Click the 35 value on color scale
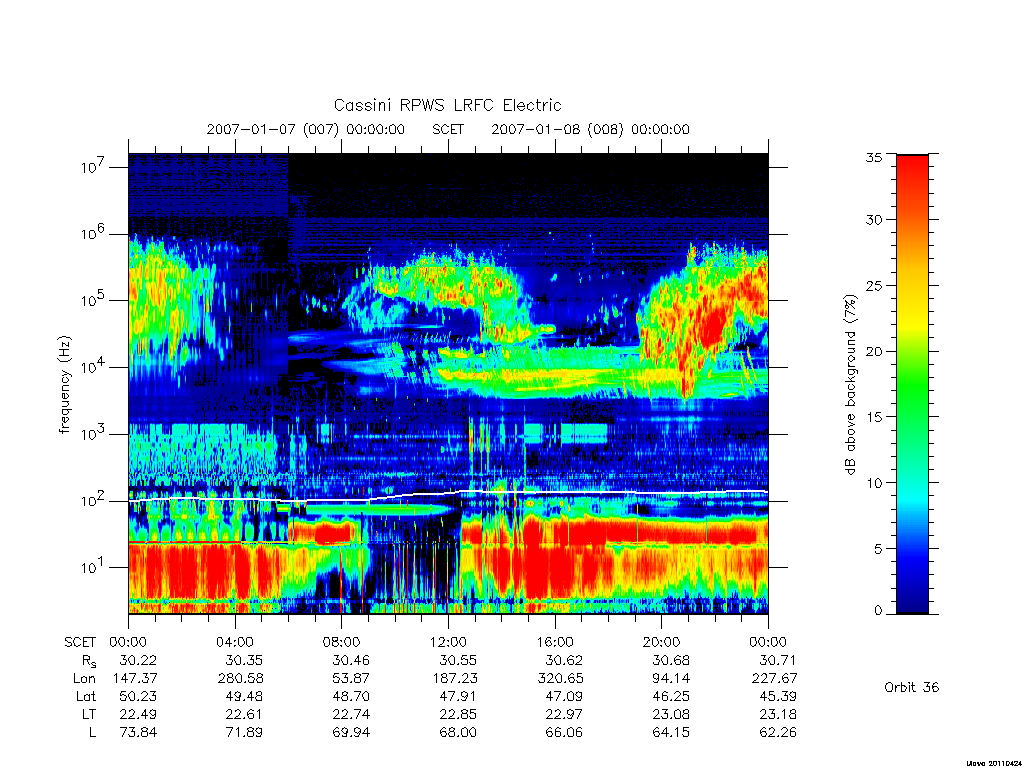 tap(874, 157)
